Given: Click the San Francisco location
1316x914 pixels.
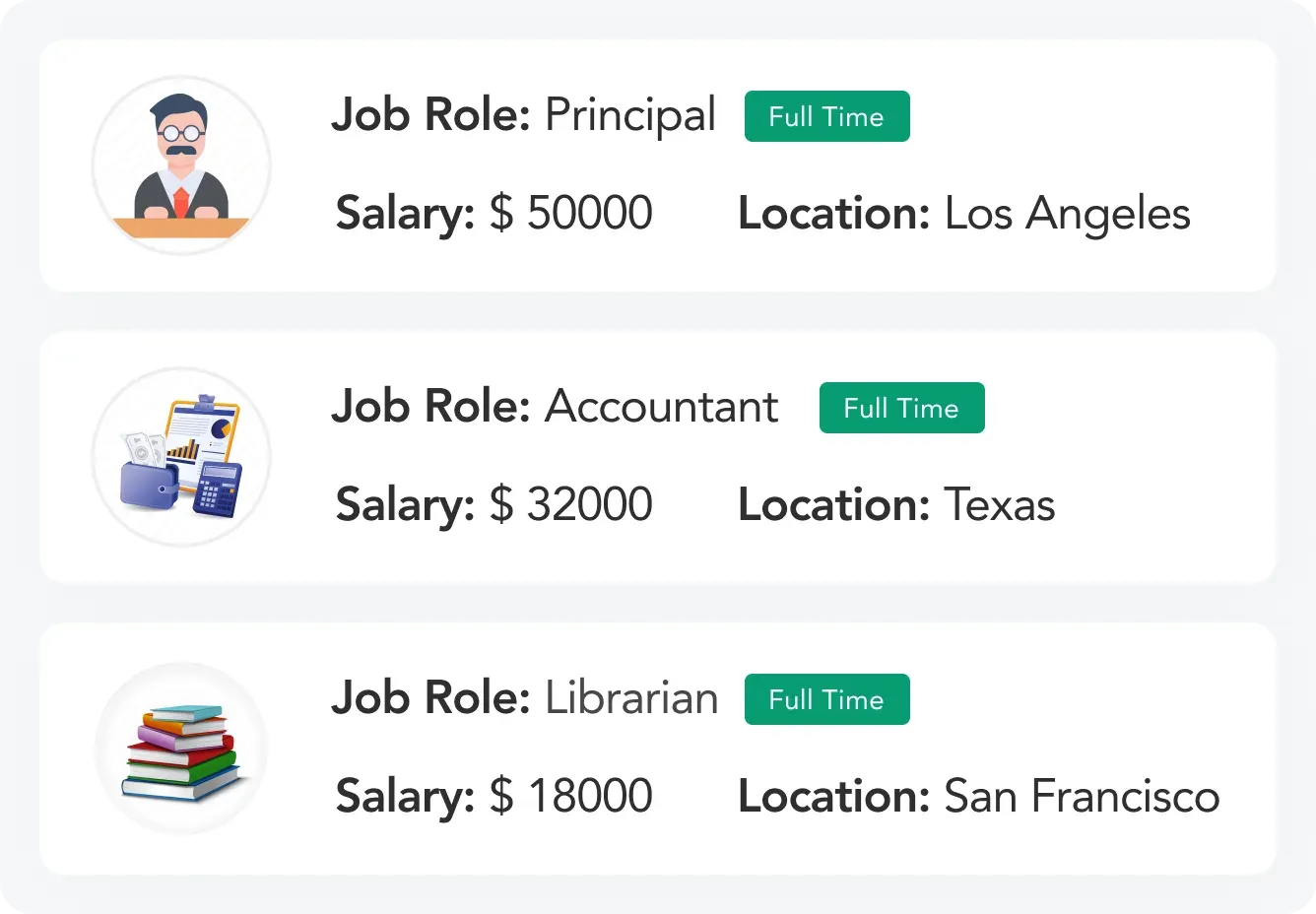Looking at the screenshot, I should 1082,796.
